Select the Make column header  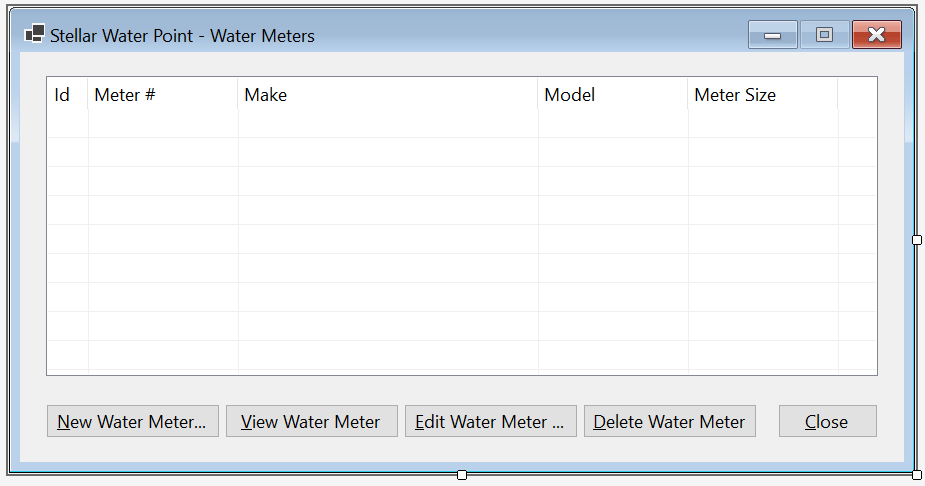(x=388, y=94)
